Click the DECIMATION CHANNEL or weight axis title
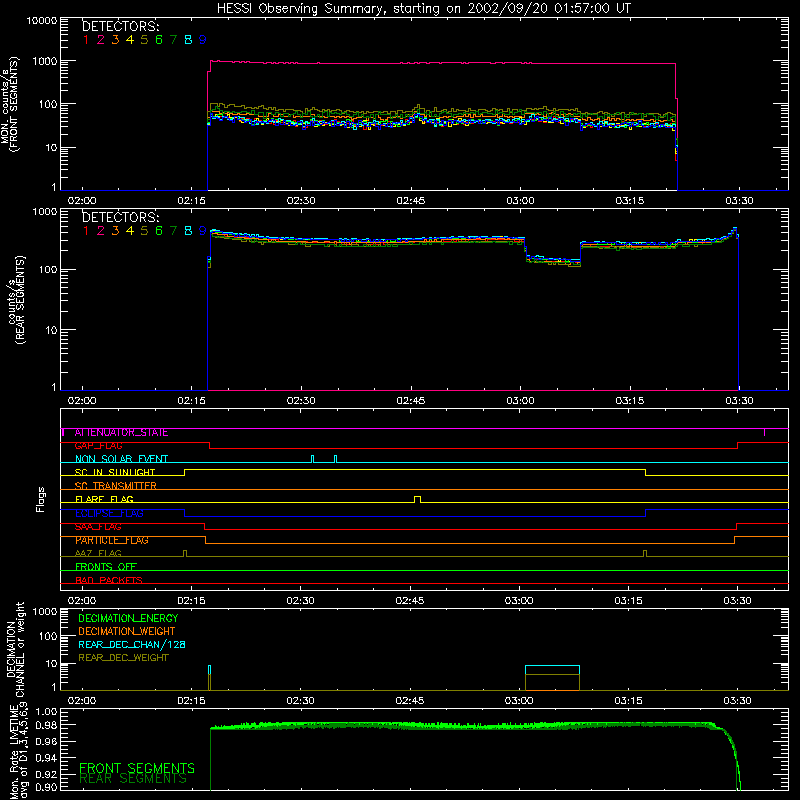The width and height of the screenshot is (800, 800). click(x=15, y=649)
